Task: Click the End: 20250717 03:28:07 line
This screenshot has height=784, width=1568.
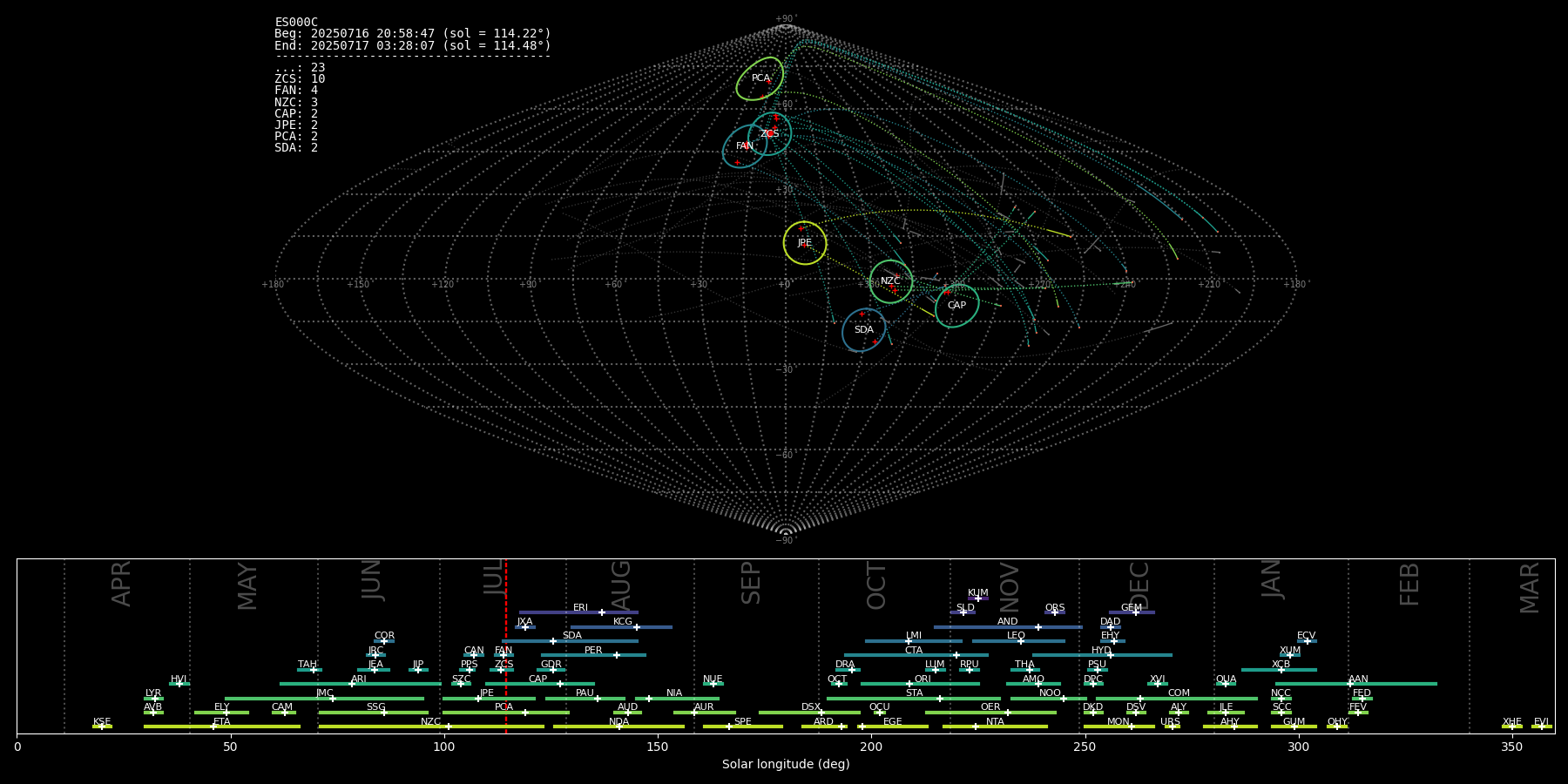Action: click(x=413, y=45)
